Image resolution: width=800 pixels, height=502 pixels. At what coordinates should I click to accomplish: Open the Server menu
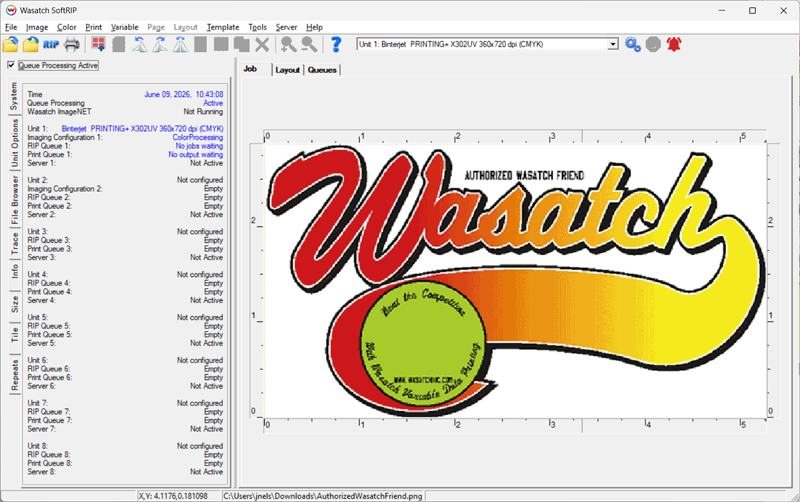tap(286, 27)
